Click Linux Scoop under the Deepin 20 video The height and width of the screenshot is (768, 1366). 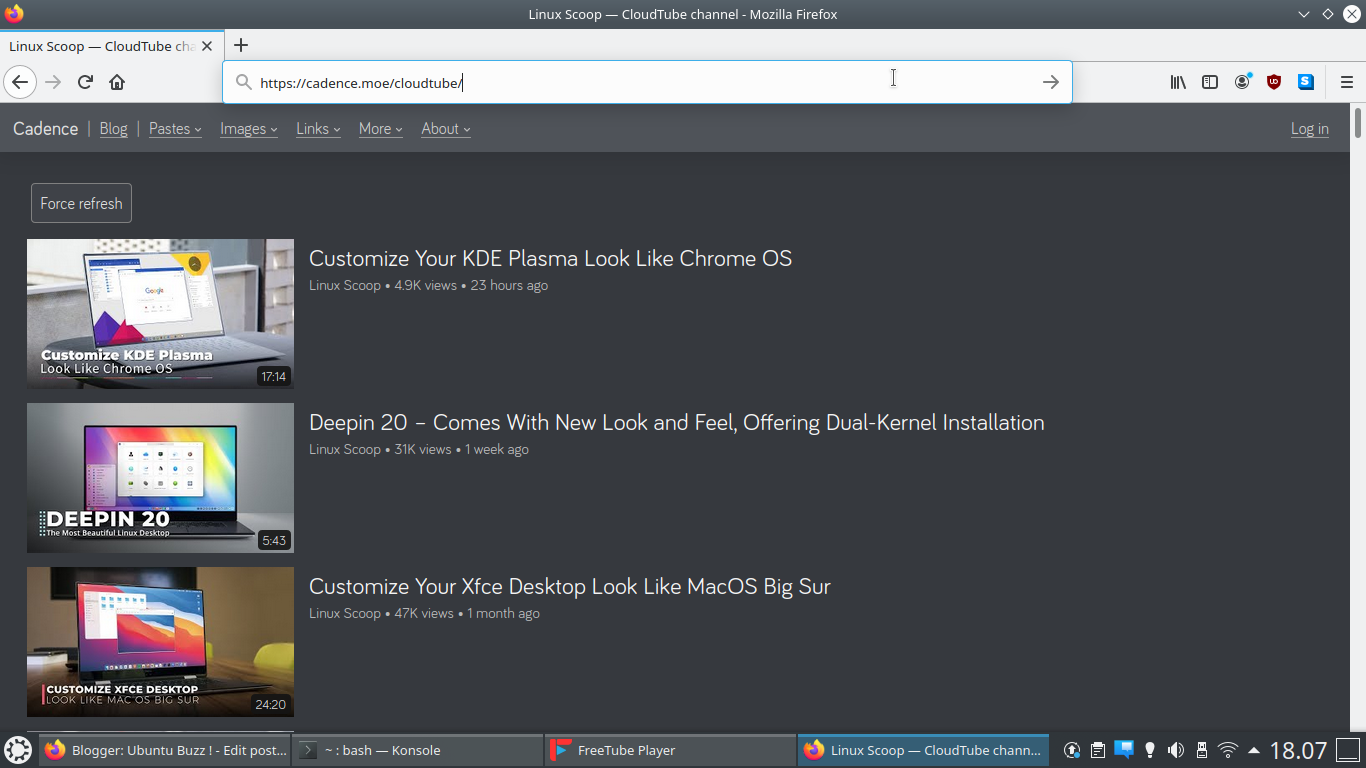pyautogui.click(x=345, y=449)
